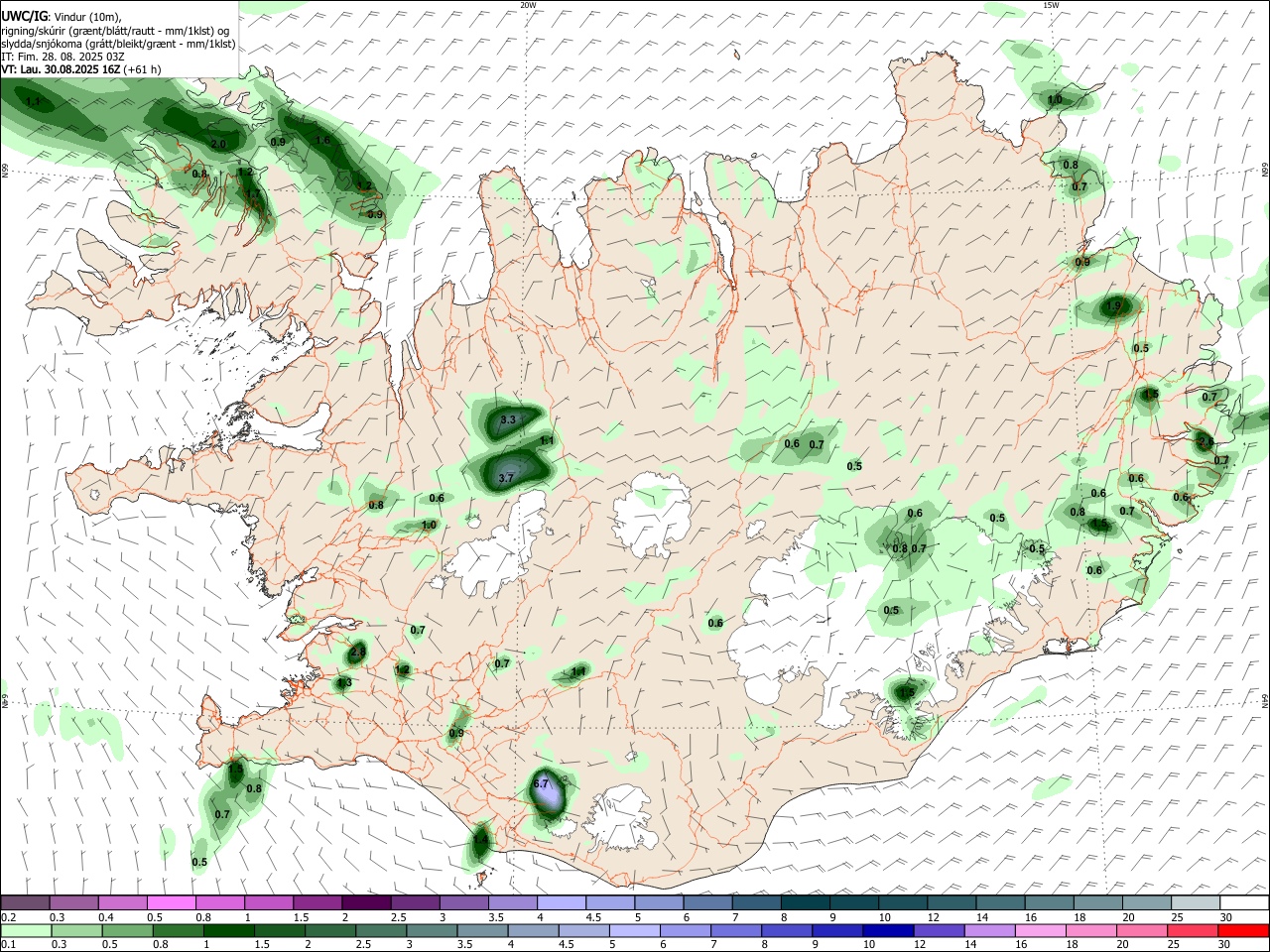The image size is (1270, 952).
Task: Click the 6.7 precipitation value in south Iceland
Action: pyautogui.click(x=541, y=783)
